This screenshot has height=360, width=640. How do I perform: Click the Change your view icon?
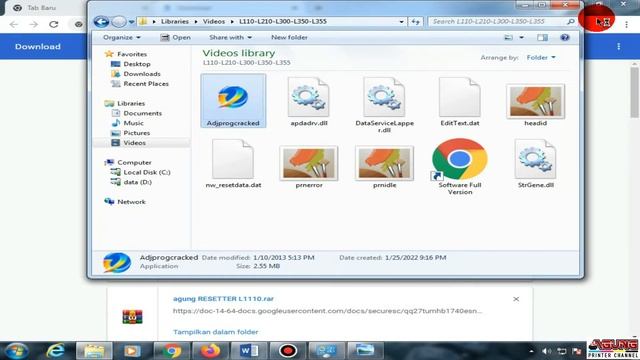(x=509, y=38)
